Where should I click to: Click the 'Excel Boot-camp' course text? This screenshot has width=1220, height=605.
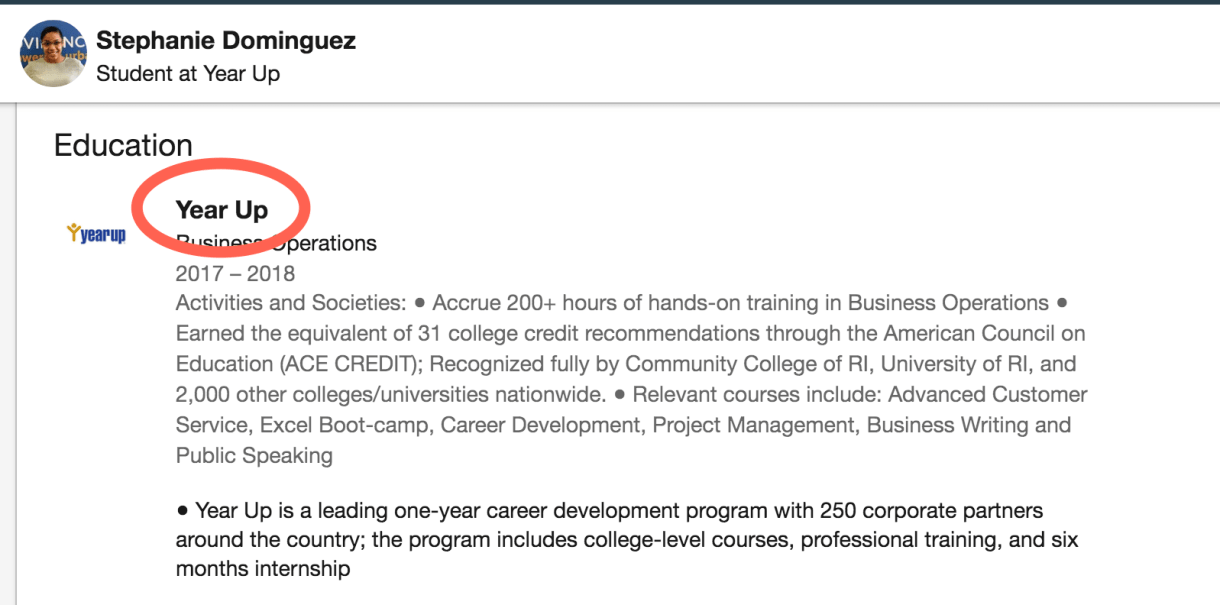click(344, 425)
